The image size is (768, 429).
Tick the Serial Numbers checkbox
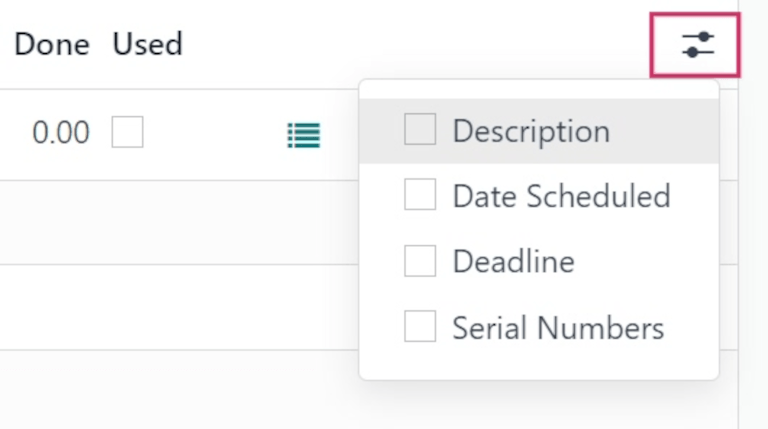coord(420,326)
